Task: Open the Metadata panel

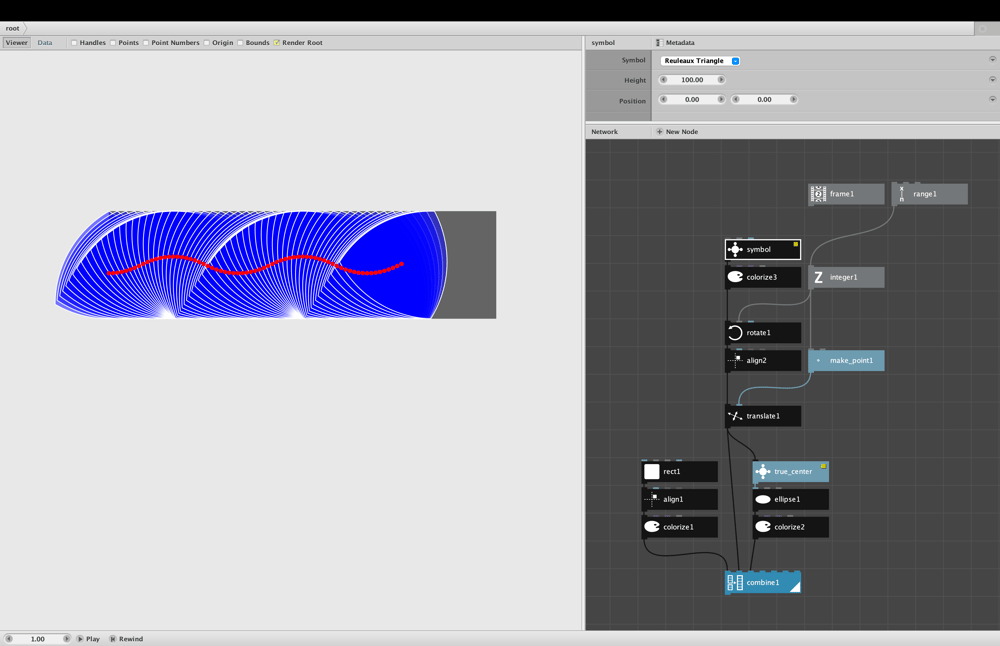Action: click(x=675, y=43)
